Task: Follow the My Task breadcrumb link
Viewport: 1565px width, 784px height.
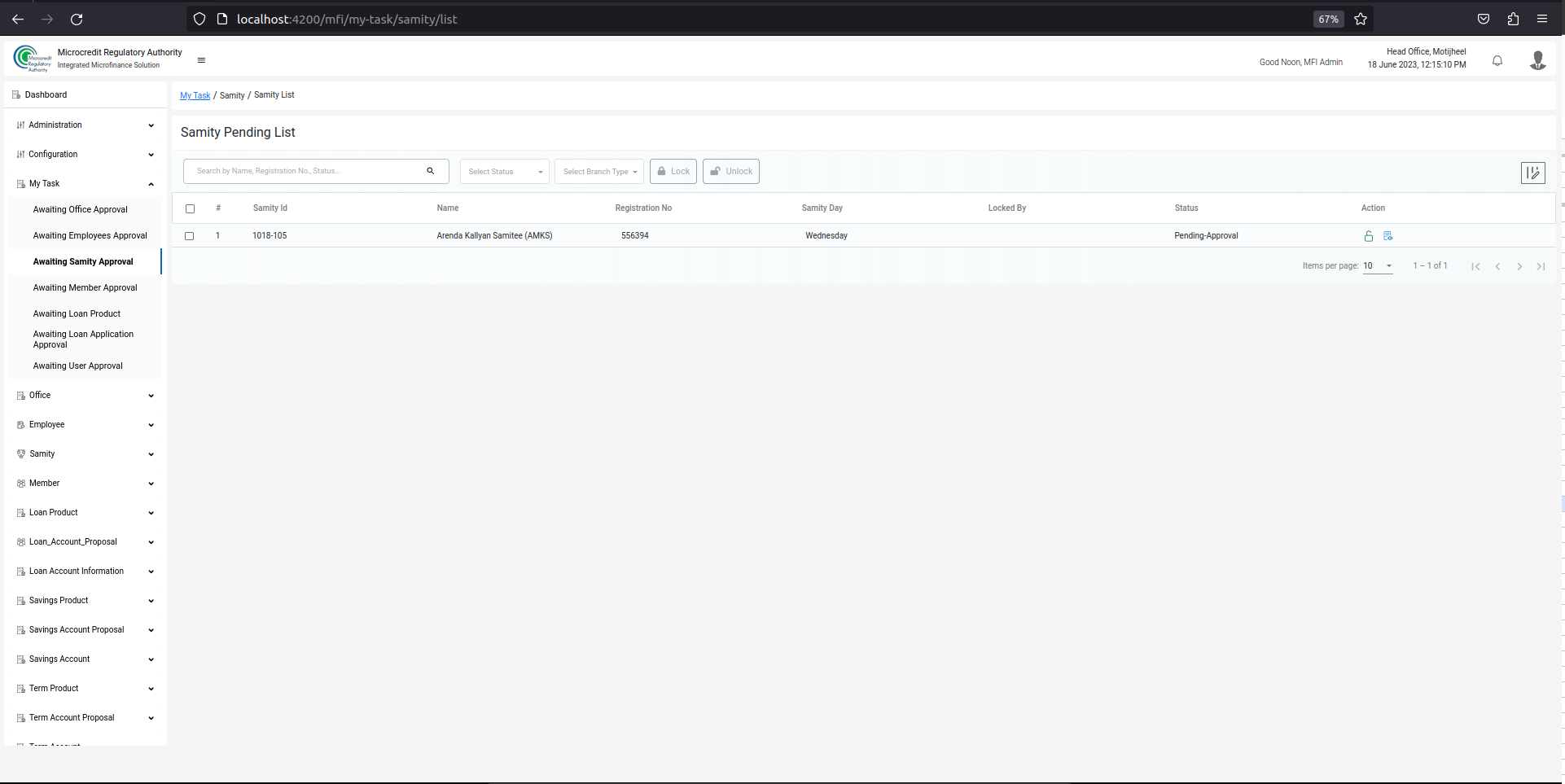Action: pyautogui.click(x=195, y=96)
